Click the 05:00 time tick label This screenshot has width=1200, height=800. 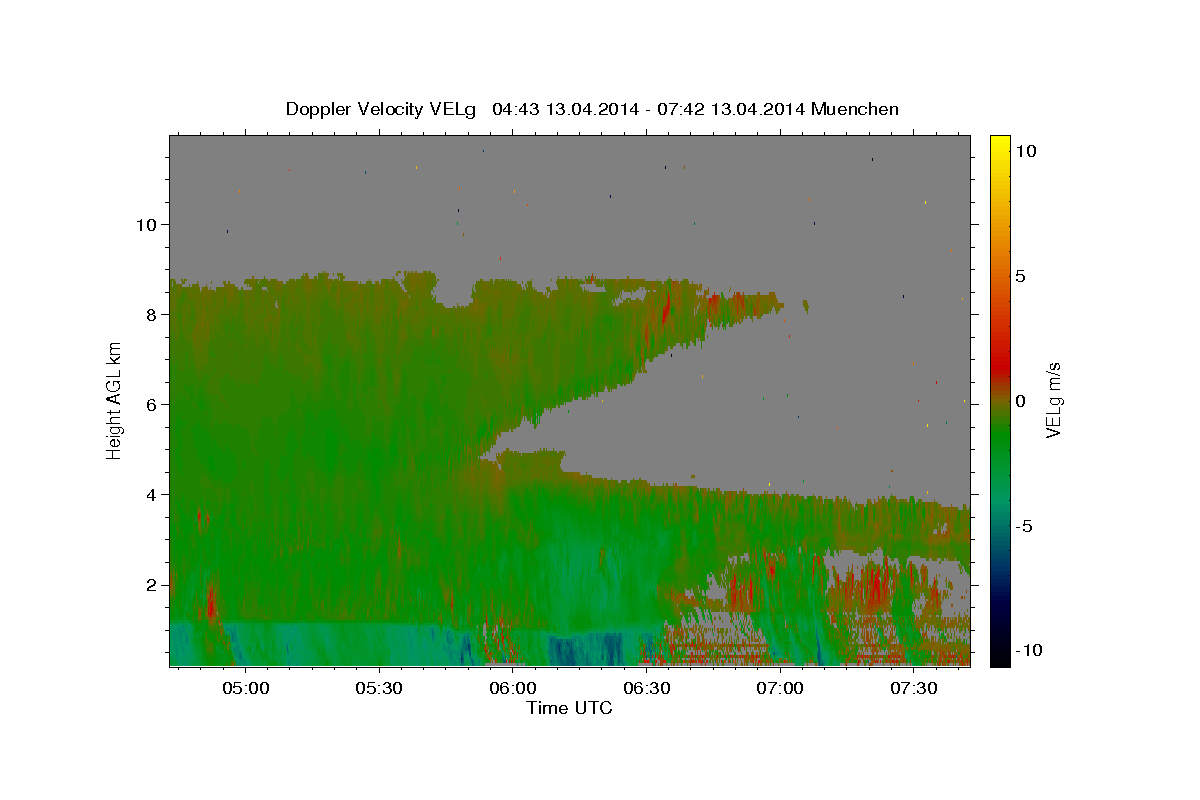click(246, 688)
